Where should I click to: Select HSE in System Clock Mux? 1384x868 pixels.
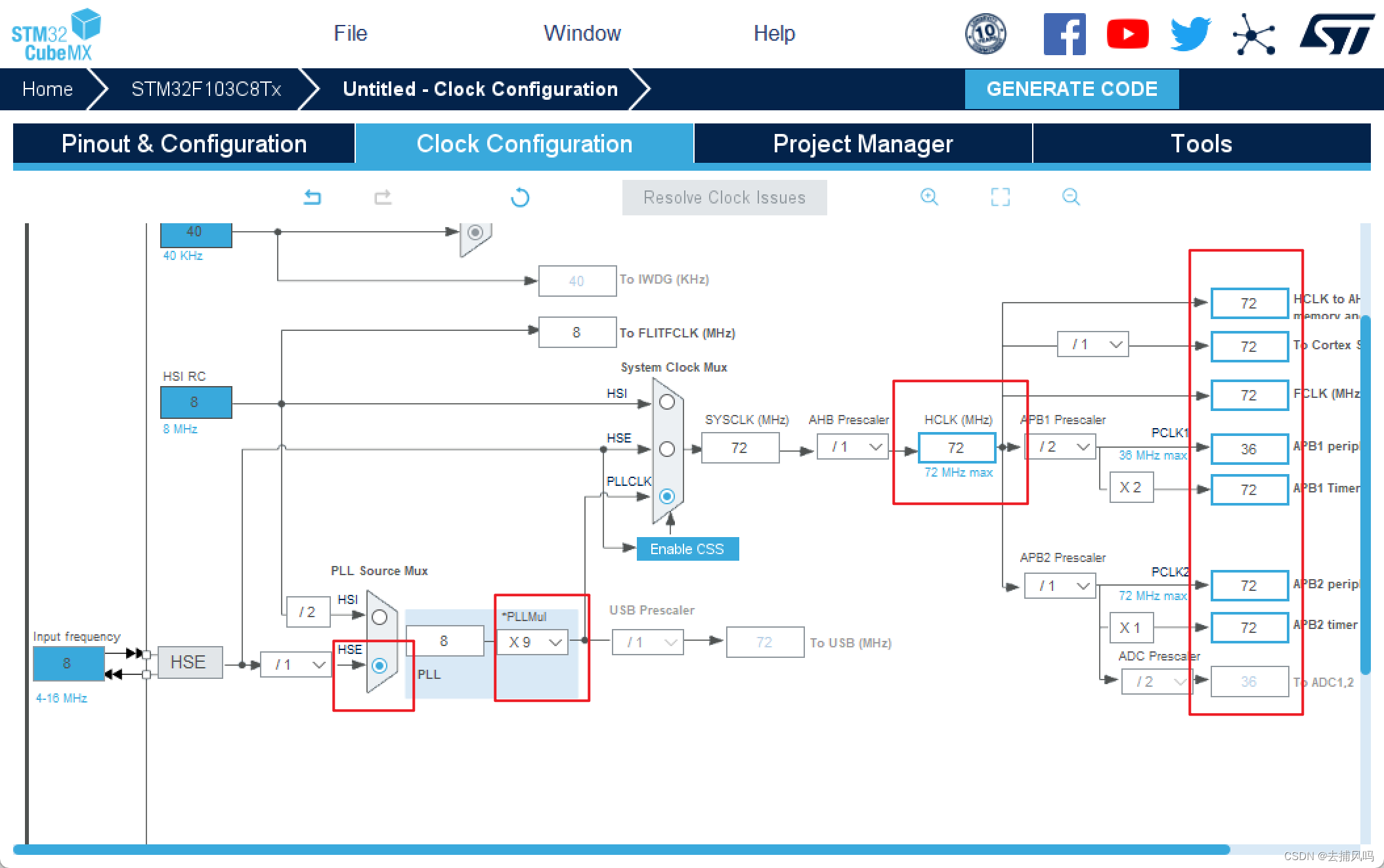[x=667, y=449]
